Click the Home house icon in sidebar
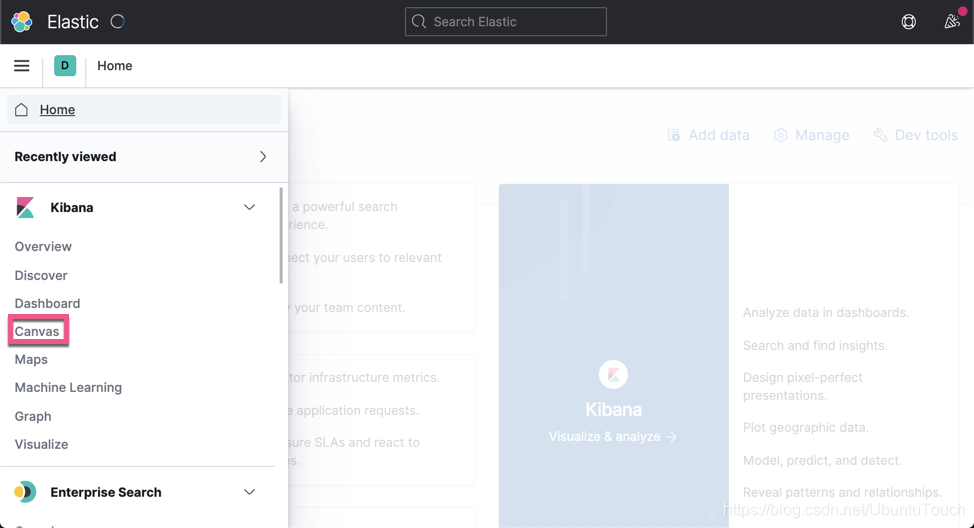974x528 pixels. pyautogui.click(x=21, y=110)
